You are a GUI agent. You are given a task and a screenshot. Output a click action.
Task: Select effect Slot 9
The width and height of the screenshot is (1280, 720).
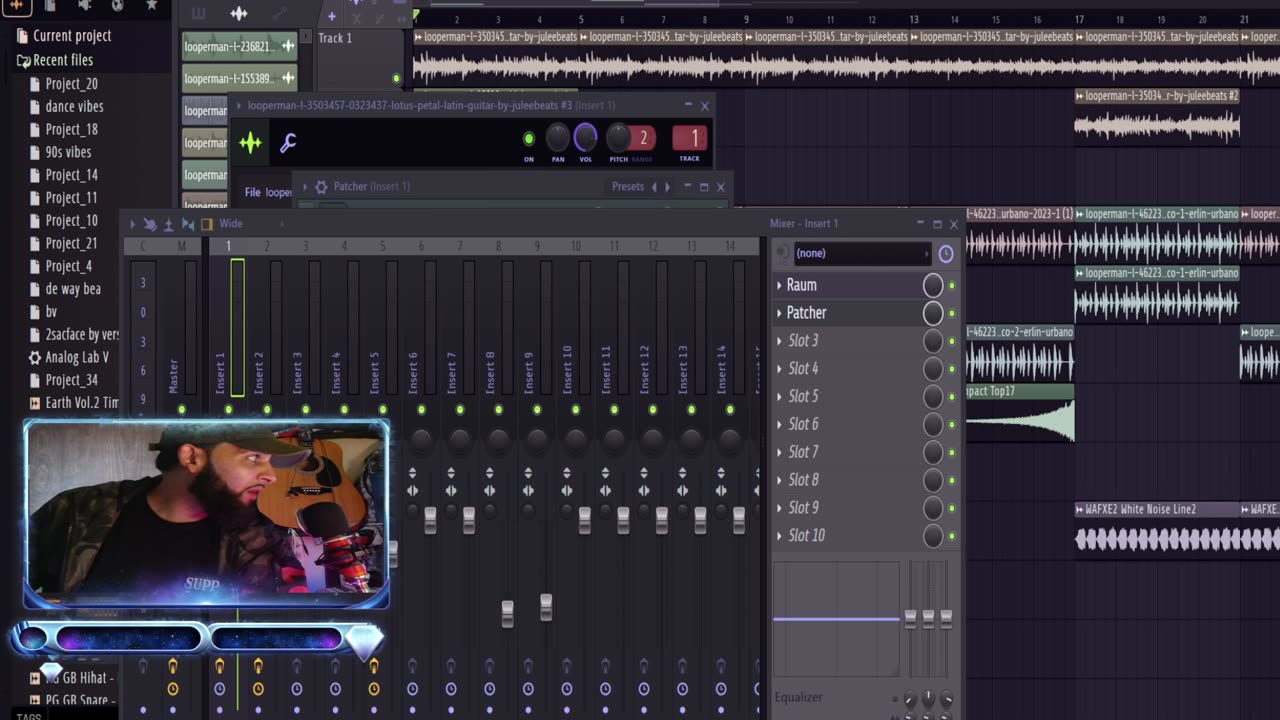pos(803,508)
